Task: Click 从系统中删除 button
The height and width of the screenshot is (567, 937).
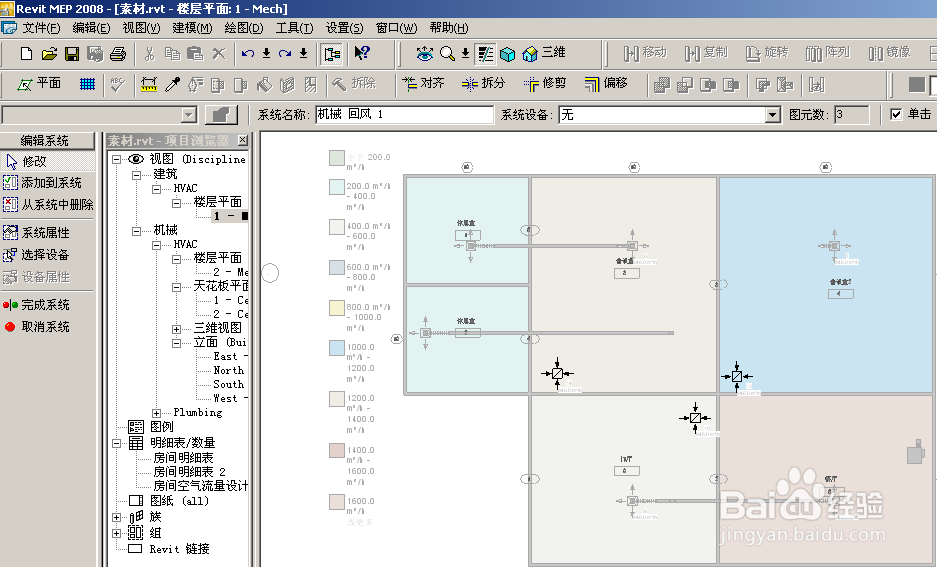Action: [47, 205]
